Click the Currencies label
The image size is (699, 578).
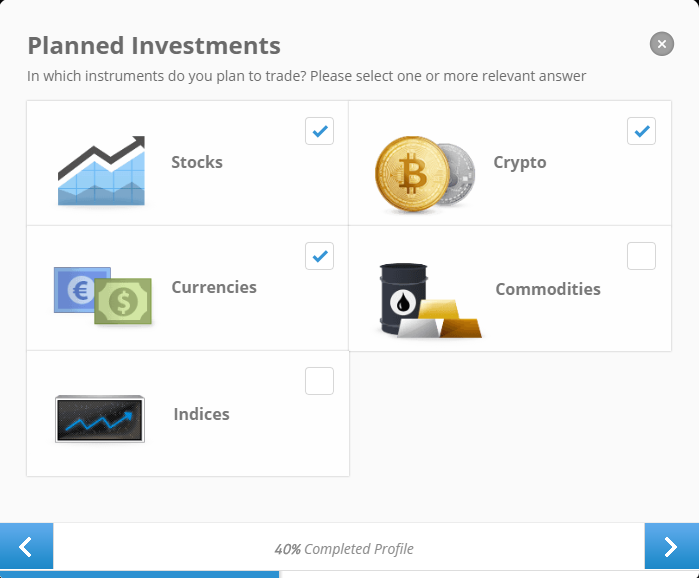click(x=214, y=287)
